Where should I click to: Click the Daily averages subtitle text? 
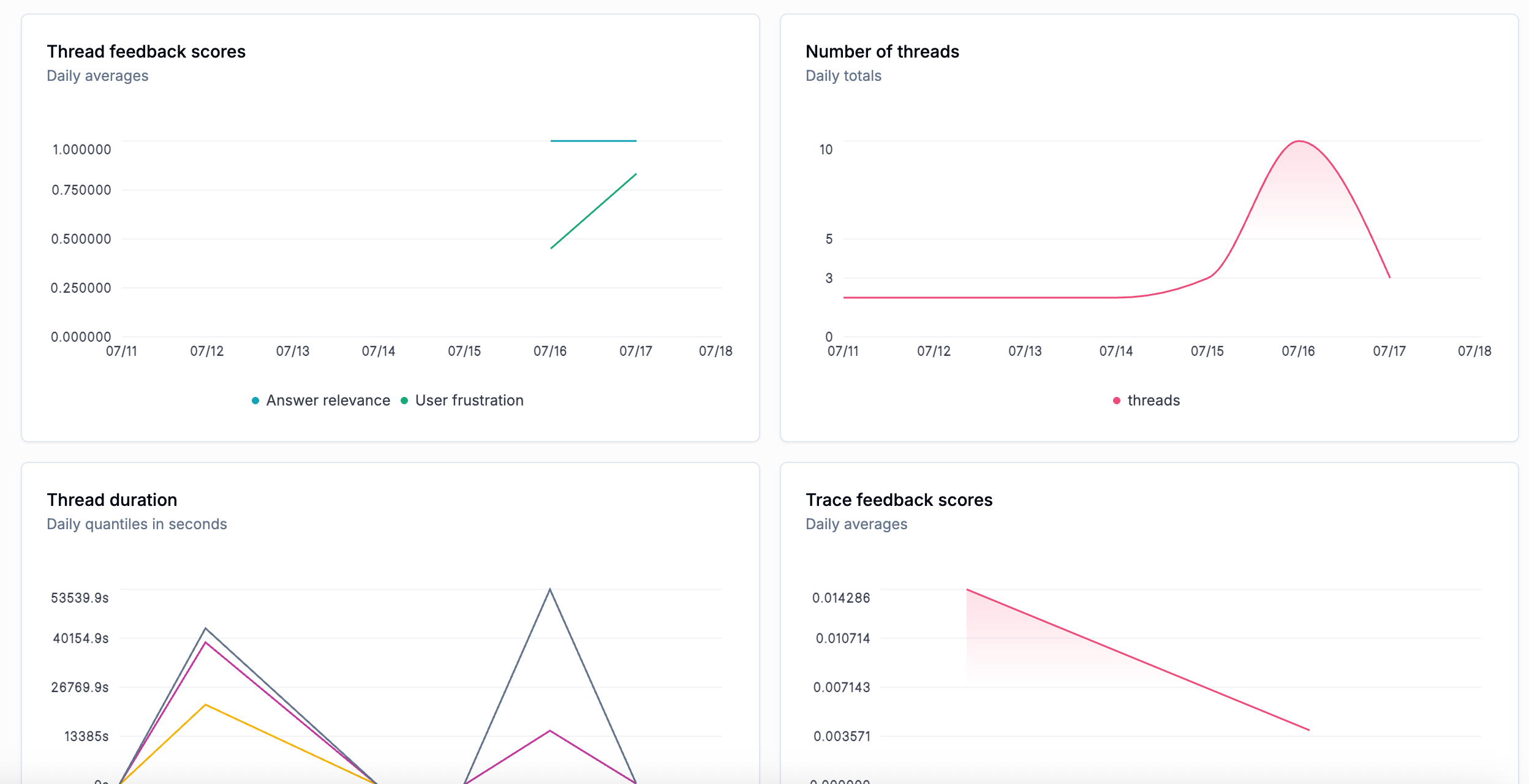(x=97, y=75)
